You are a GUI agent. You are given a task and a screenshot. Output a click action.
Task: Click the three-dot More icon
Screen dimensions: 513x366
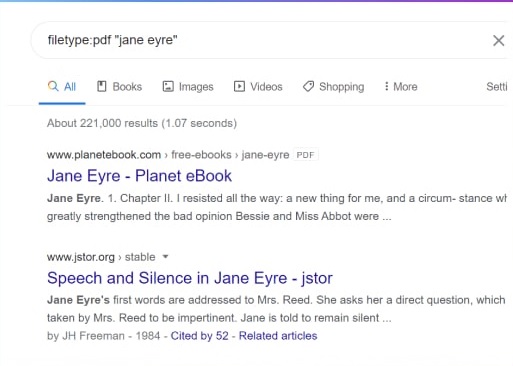pos(386,86)
